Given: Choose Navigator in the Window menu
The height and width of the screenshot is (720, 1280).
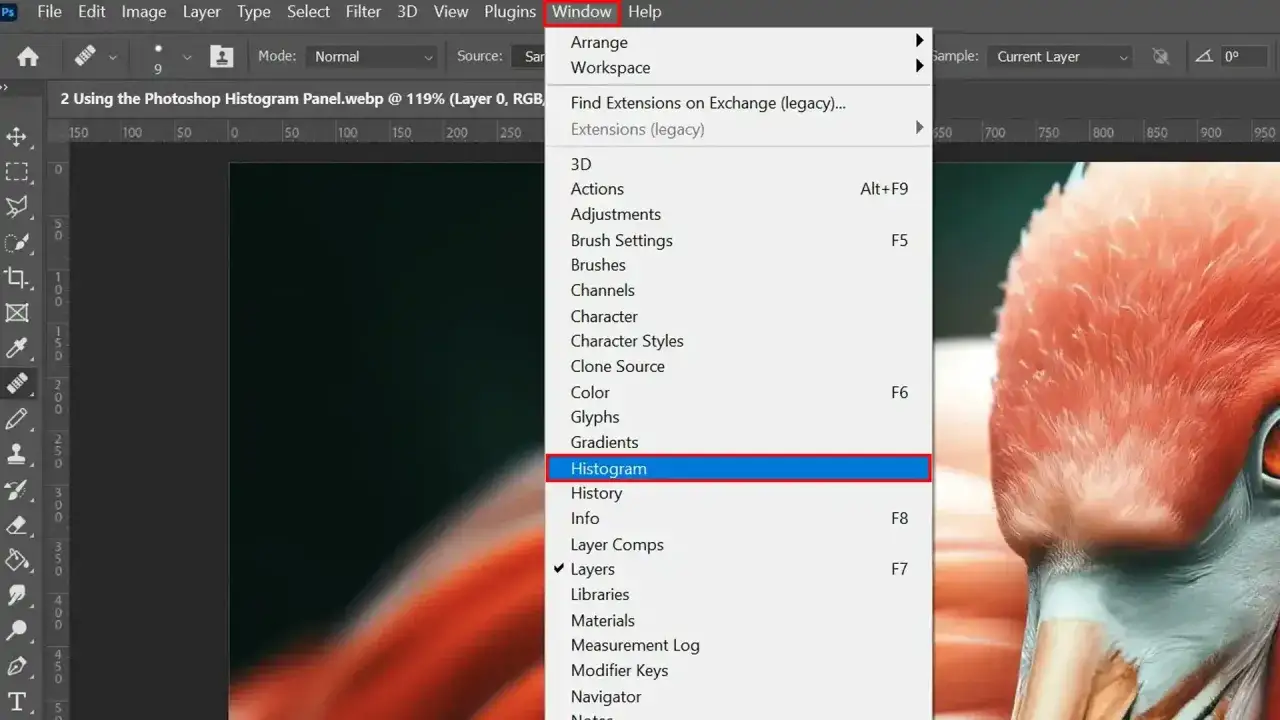Looking at the screenshot, I should (x=739, y=696).
